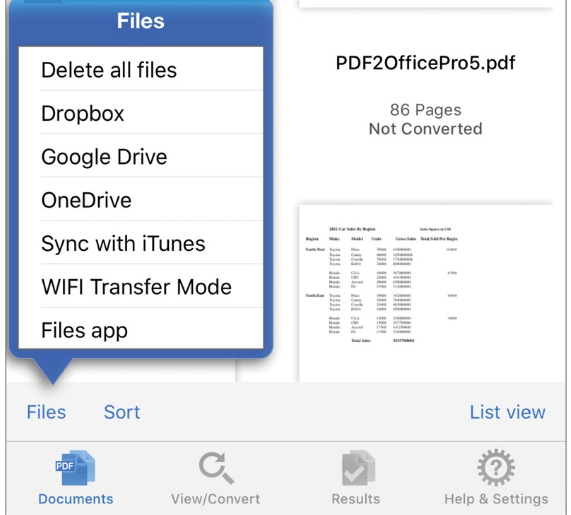Viewport: 571px width, 515px height.
Task: Choose Delete all files from Files menu
Action: click(x=141, y=69)
